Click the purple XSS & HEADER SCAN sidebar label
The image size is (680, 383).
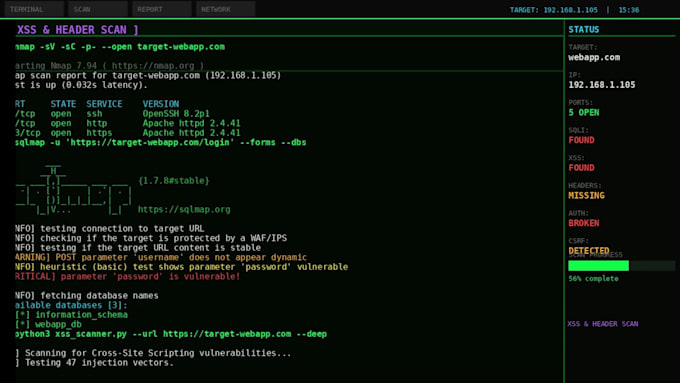(x=603, y=324)
